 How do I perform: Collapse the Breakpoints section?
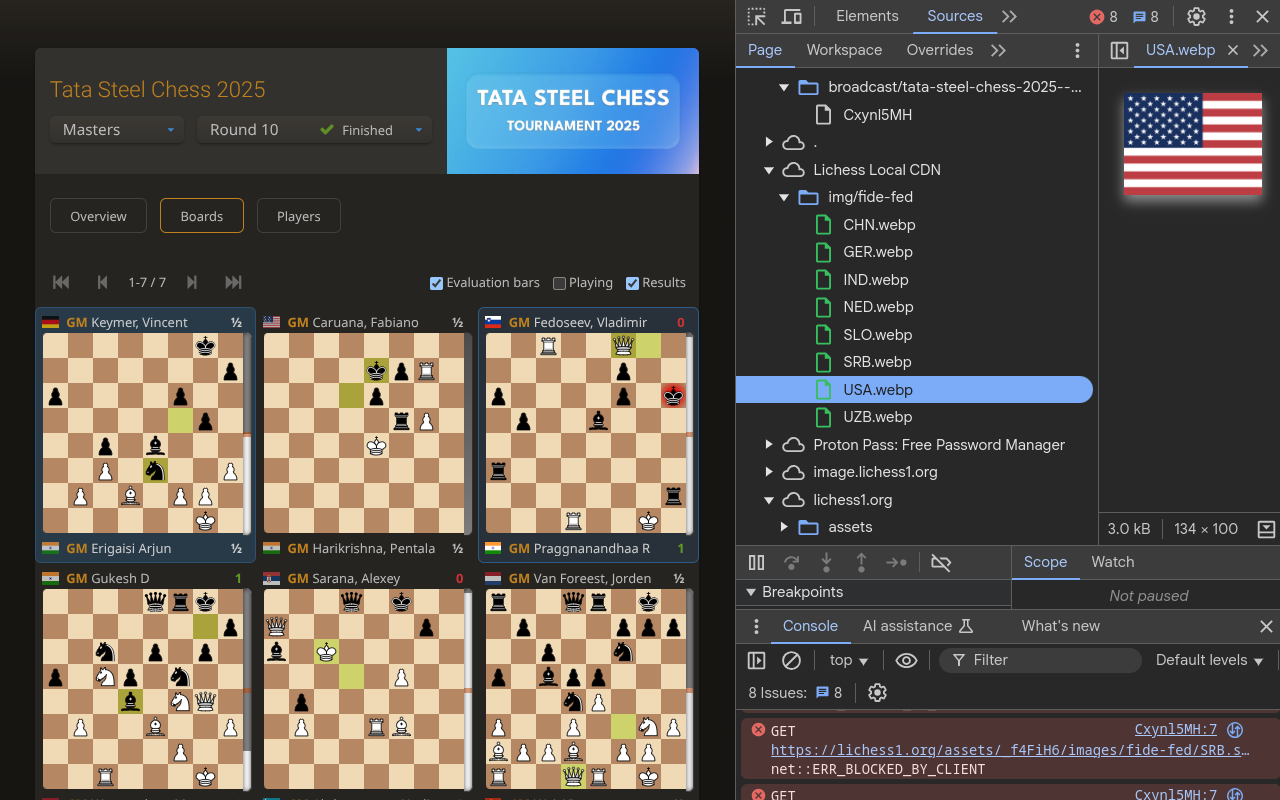(751, 592)
